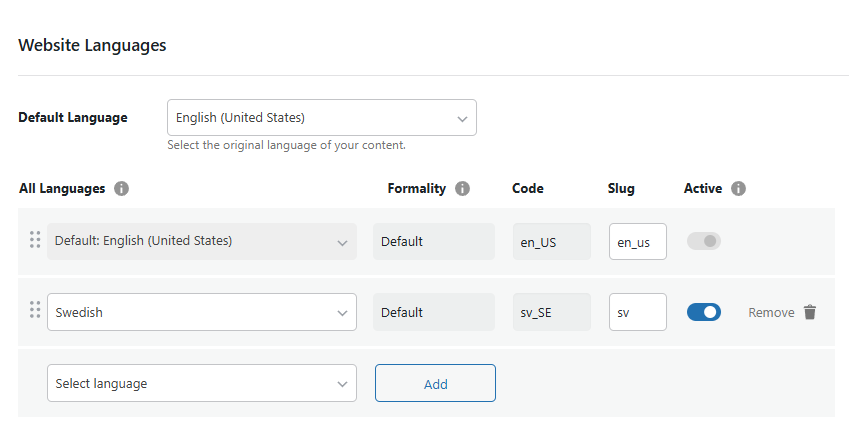
Task: Open the Default Language dropdown
Action: tap(322, 118)
